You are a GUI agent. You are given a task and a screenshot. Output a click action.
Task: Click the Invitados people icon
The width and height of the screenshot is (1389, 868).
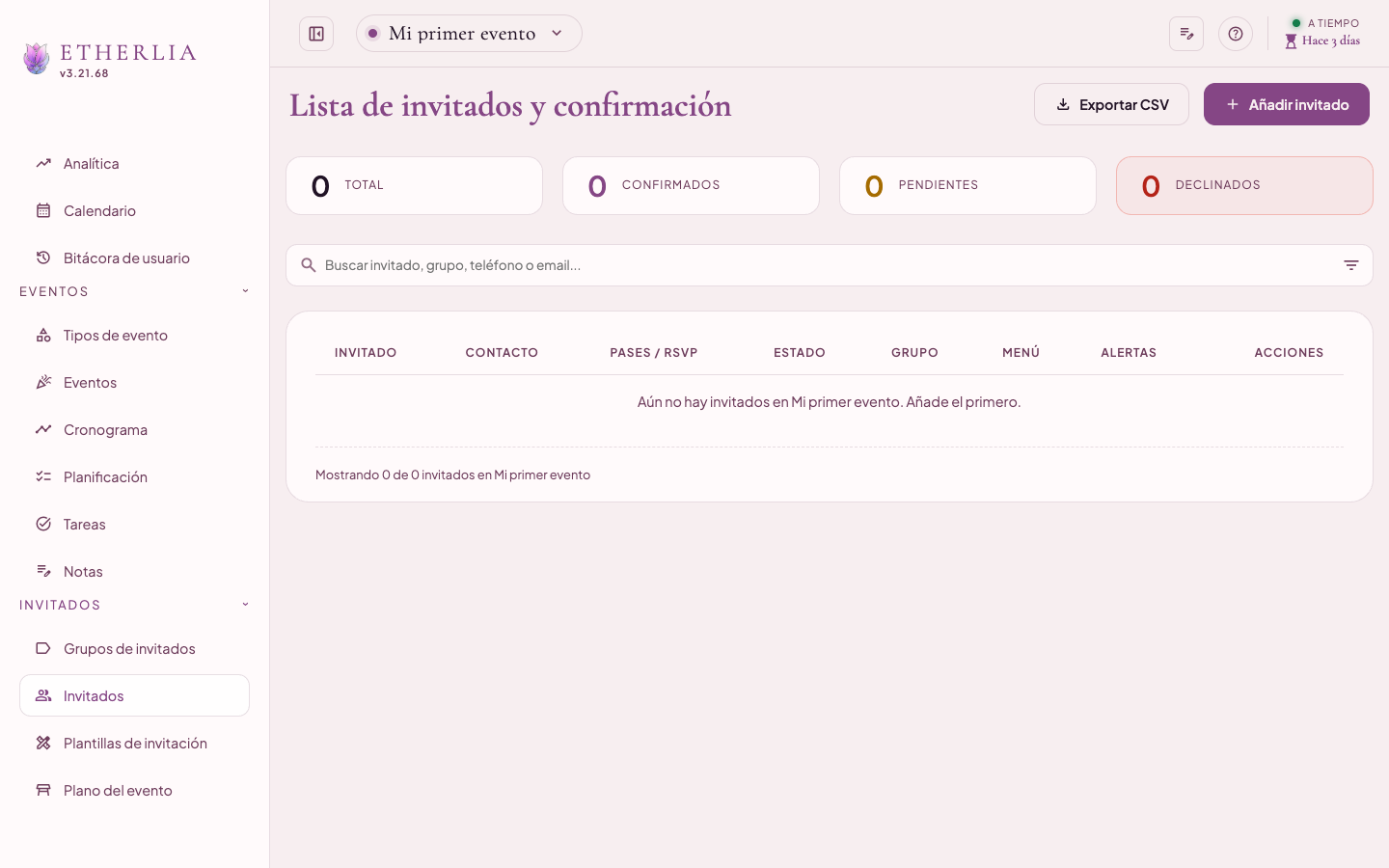click(x=43, y=696)
